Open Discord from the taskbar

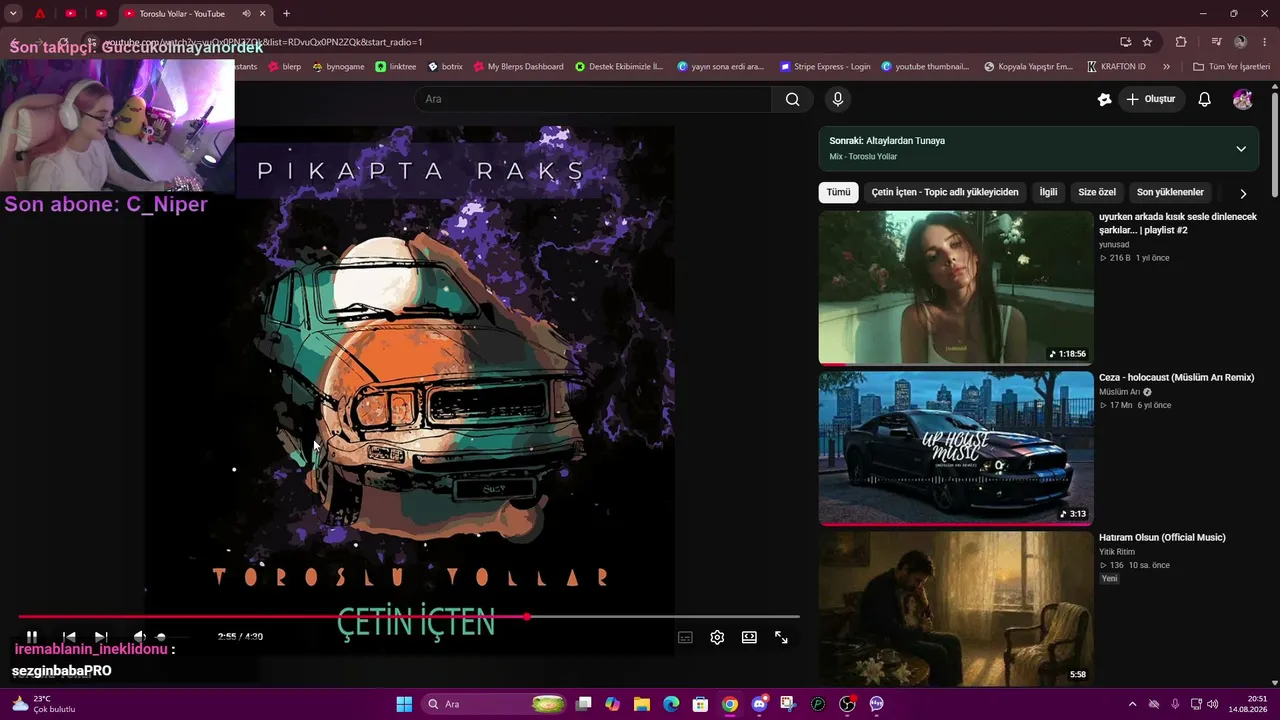[x=759, y=704]
